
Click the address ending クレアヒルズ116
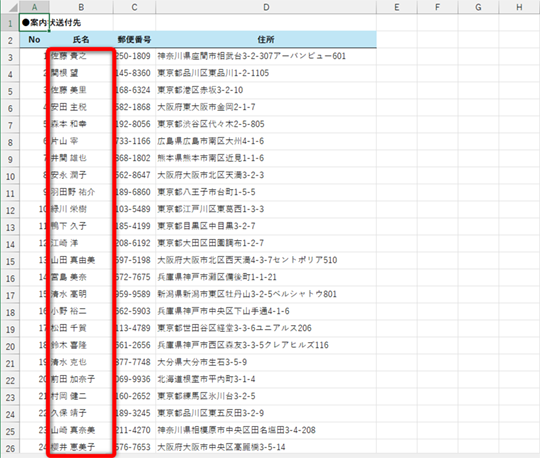tap(266, 345)
